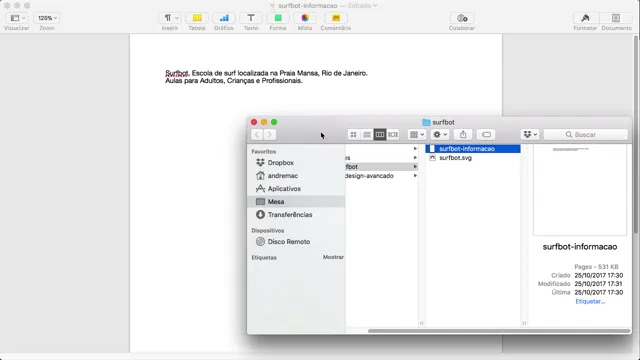This screenshot has width=640, height=360.
Task: Open the 125% zoom dropdown
Action: click(47, 18)
